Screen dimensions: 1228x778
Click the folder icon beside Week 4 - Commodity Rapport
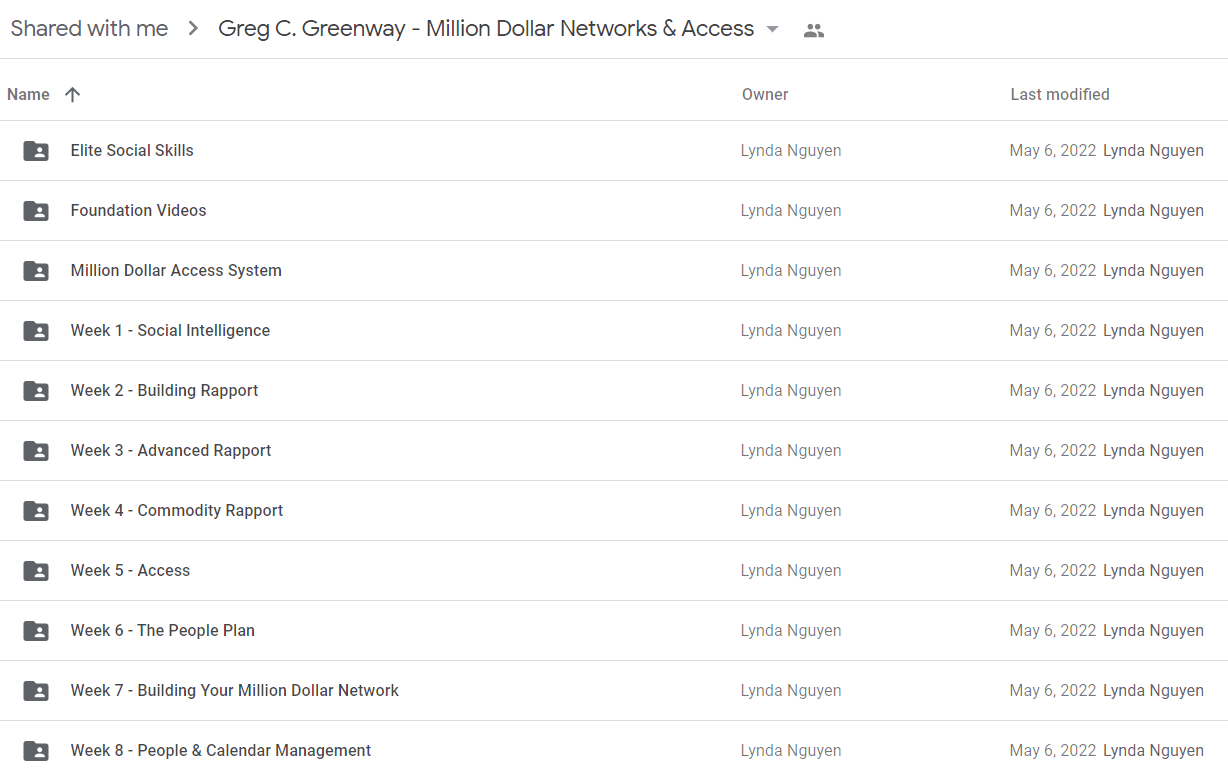point(36,511)
